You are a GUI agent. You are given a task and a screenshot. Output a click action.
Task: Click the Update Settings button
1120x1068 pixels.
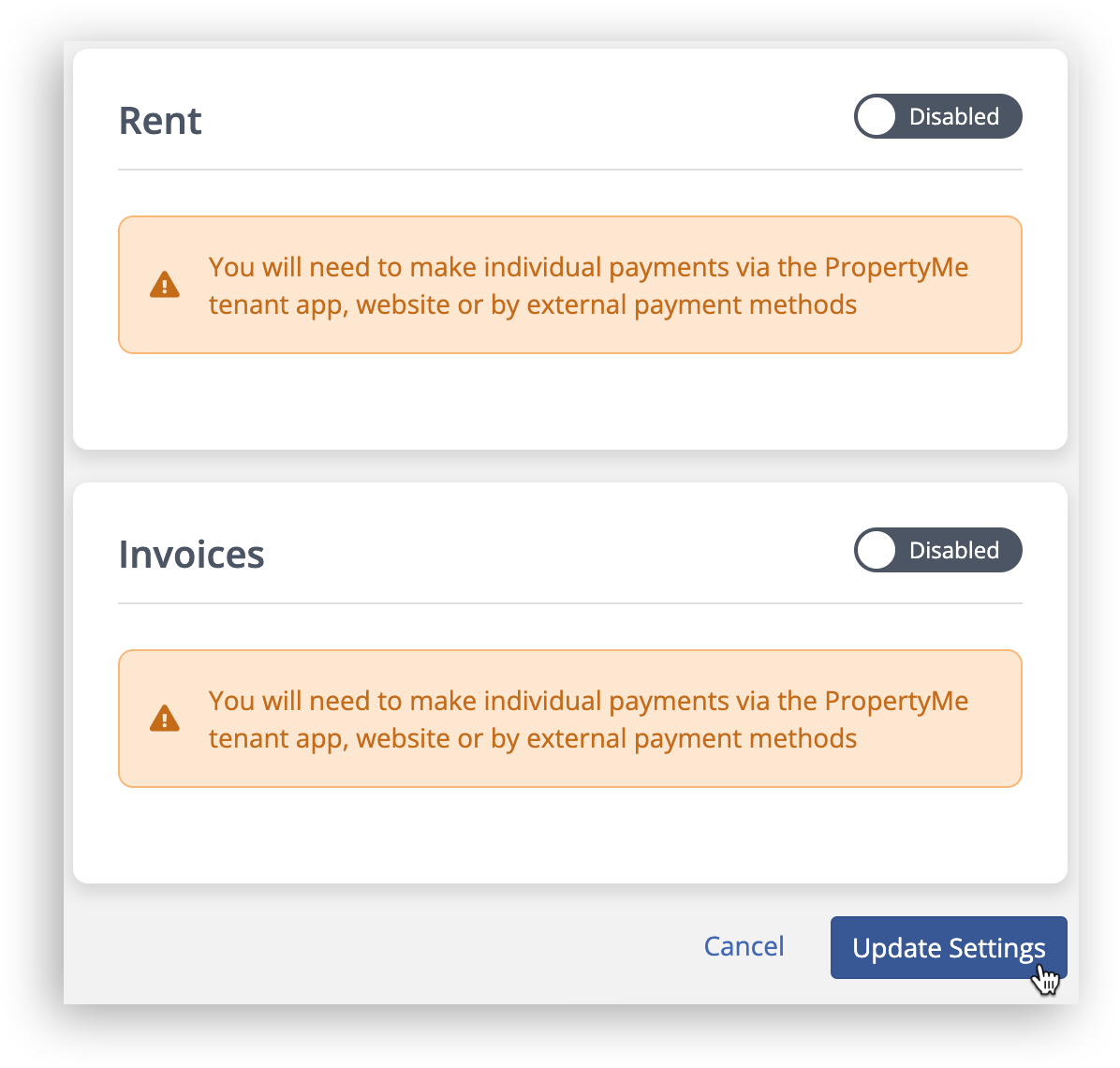point(948,947)
